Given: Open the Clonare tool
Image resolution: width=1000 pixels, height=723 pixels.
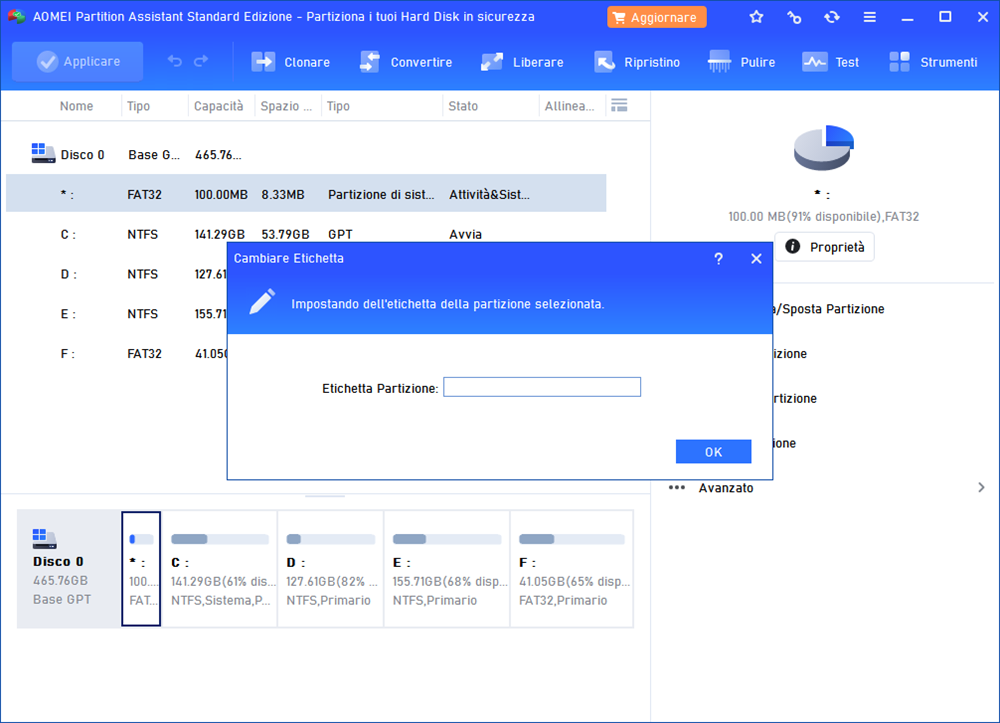Looking at the screenshot, I should coord(291,62).
